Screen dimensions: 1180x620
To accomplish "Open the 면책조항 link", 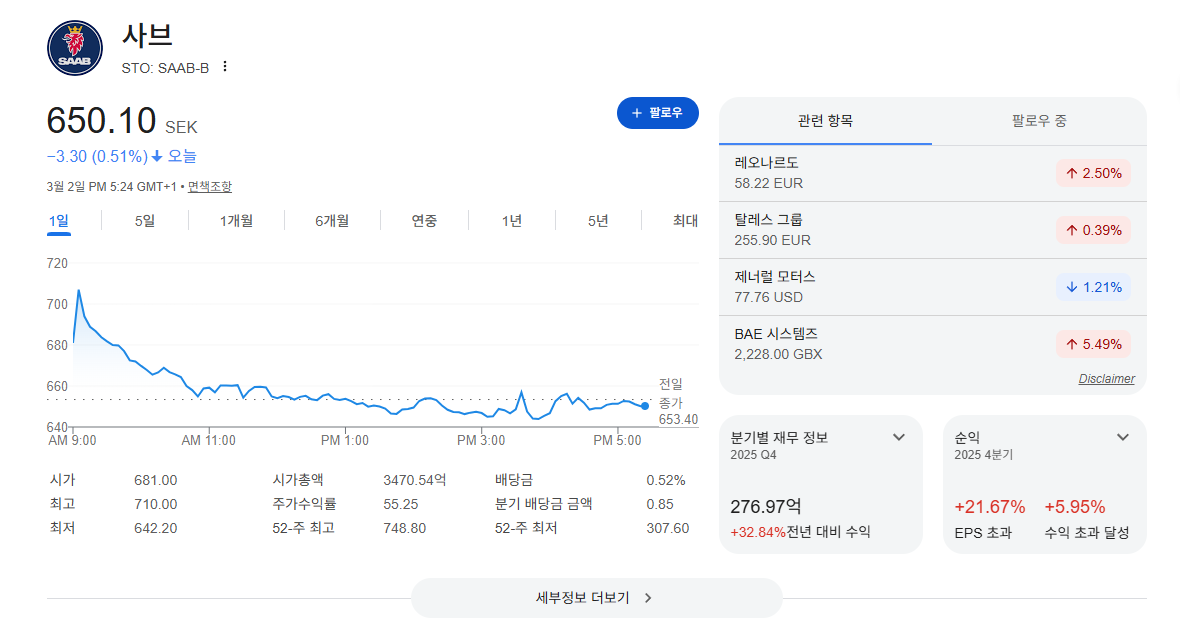I will coord(210,187).
